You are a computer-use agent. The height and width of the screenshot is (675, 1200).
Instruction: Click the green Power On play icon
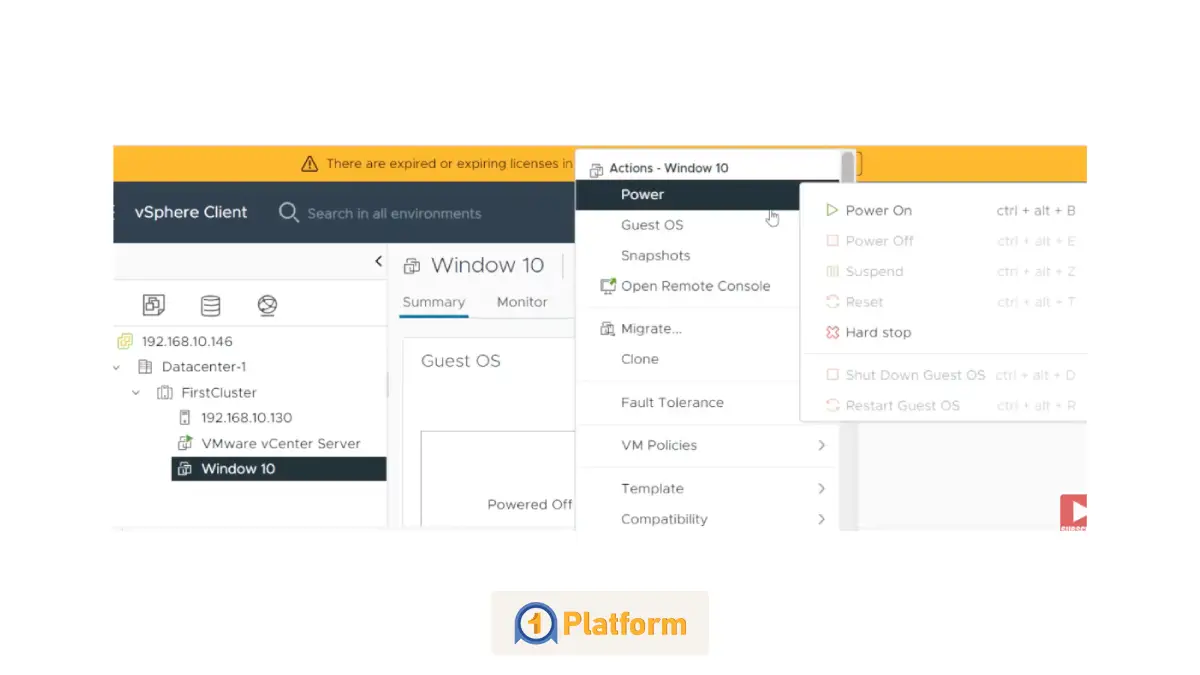[x=831, y=210]
